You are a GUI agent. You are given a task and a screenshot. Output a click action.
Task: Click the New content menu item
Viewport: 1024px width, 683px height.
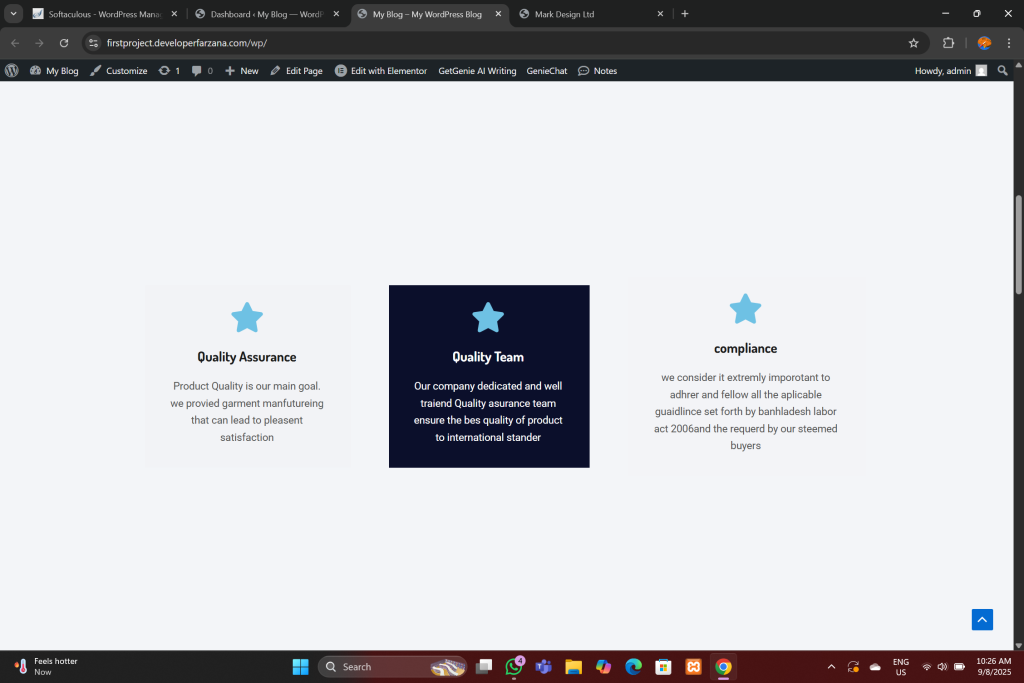242,71
